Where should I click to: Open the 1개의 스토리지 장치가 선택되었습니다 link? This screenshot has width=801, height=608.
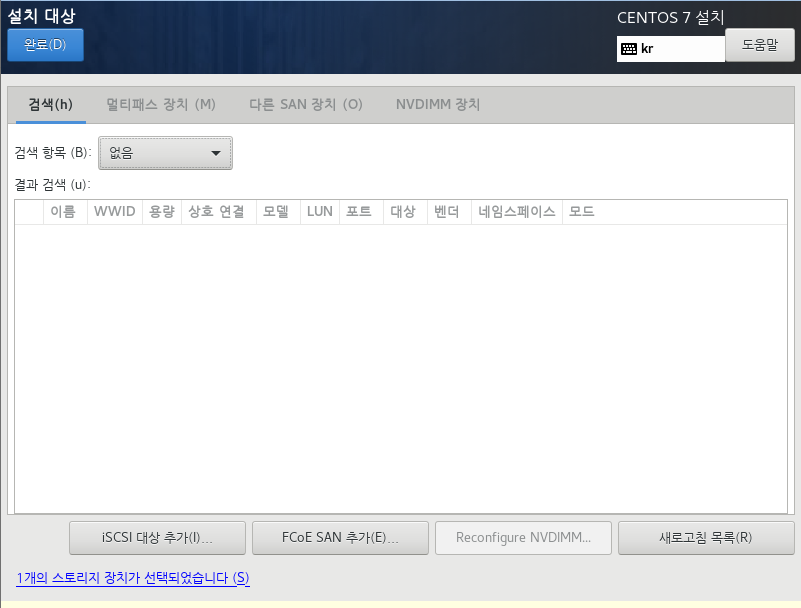click(133, 578)
